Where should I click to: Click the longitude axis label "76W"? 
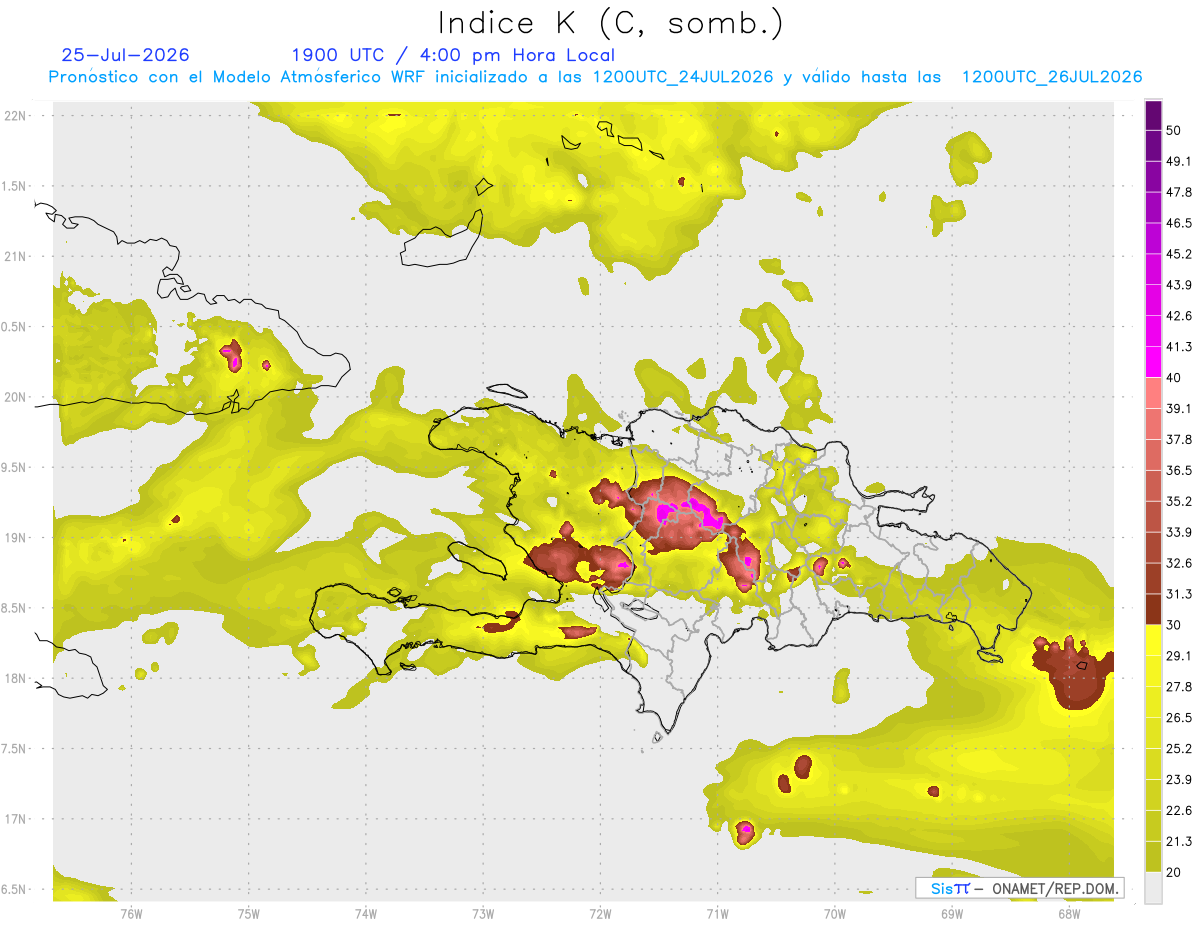point(131,913)
